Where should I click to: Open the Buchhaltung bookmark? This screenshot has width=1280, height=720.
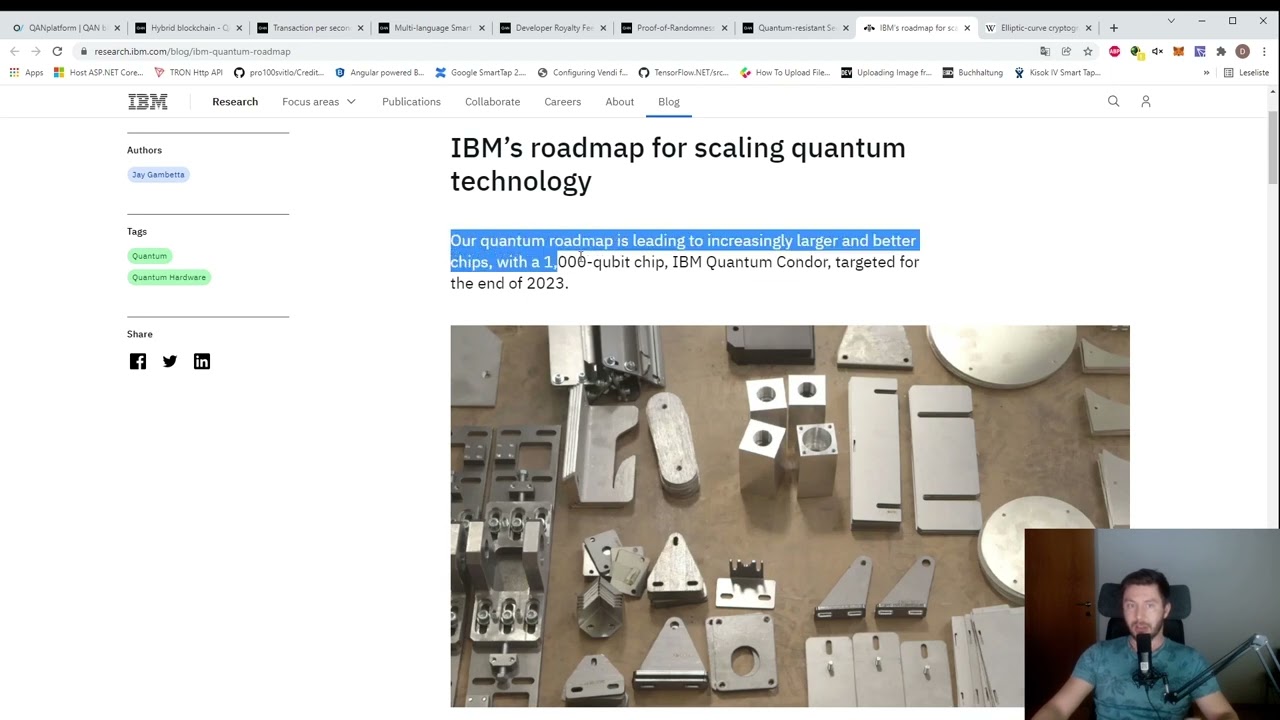click(972, 72)
